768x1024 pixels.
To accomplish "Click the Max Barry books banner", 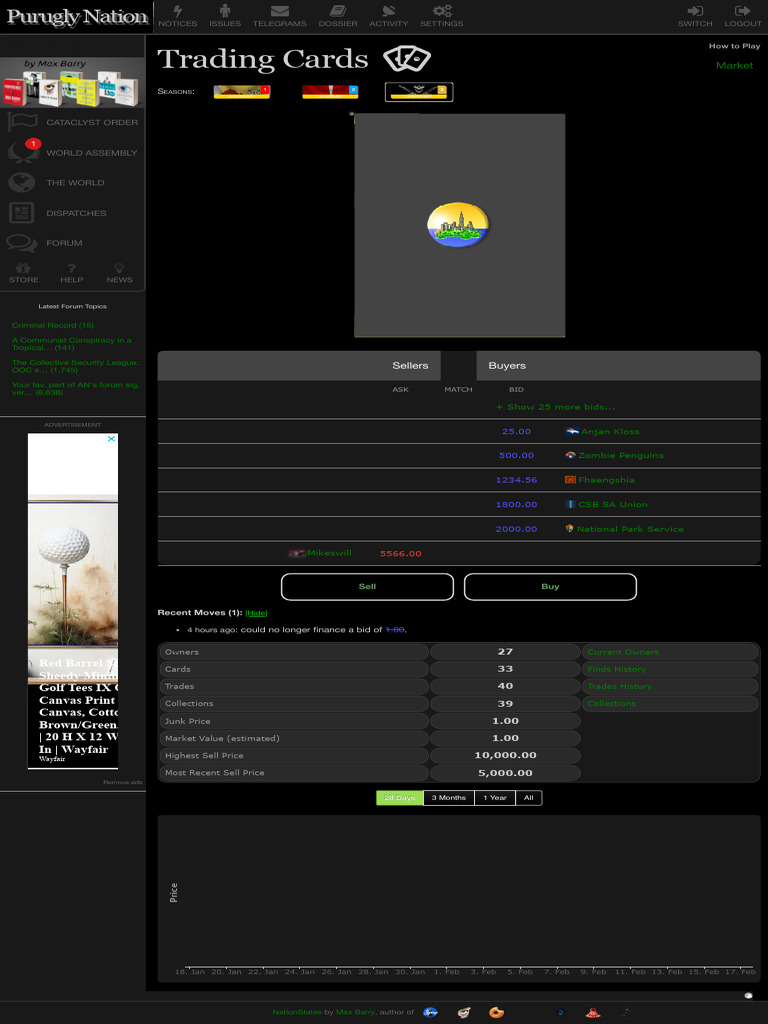I will (x=72, y=83).
